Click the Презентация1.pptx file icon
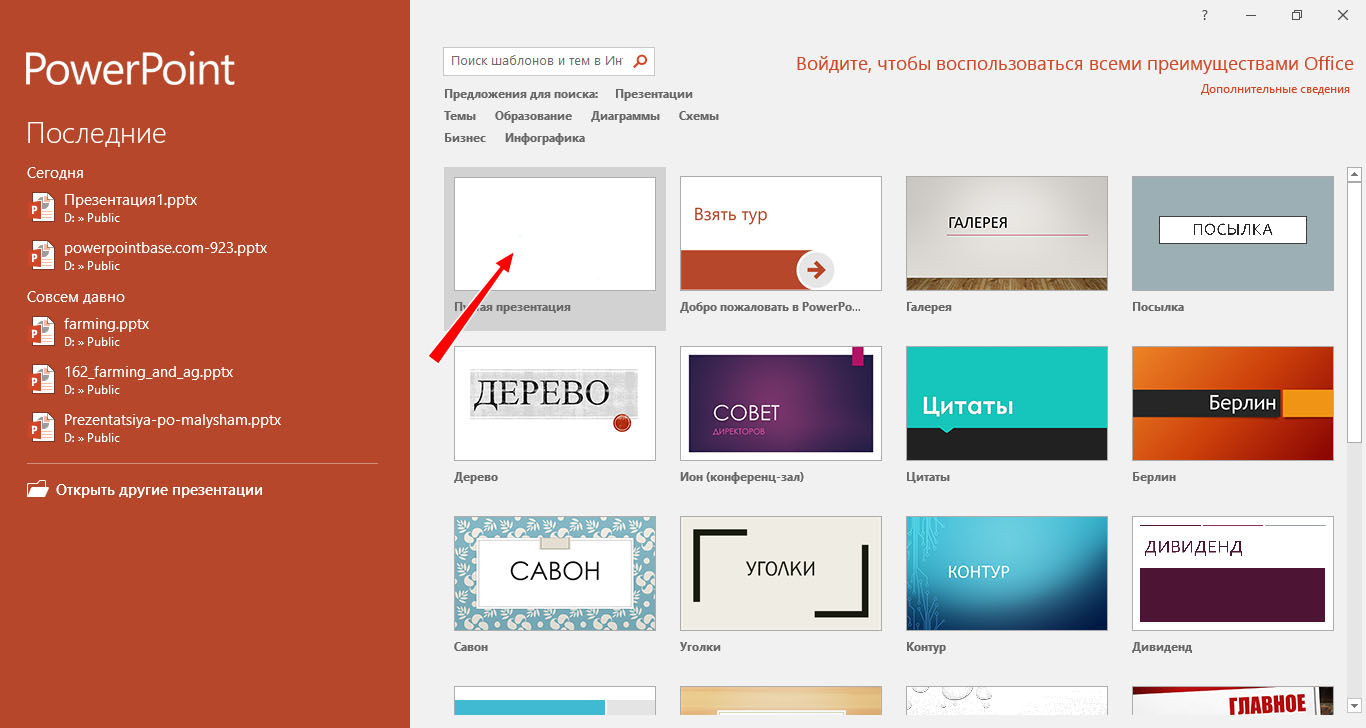Image resolution: width=1366 pixels, height=728 pixels. (41, 207)
